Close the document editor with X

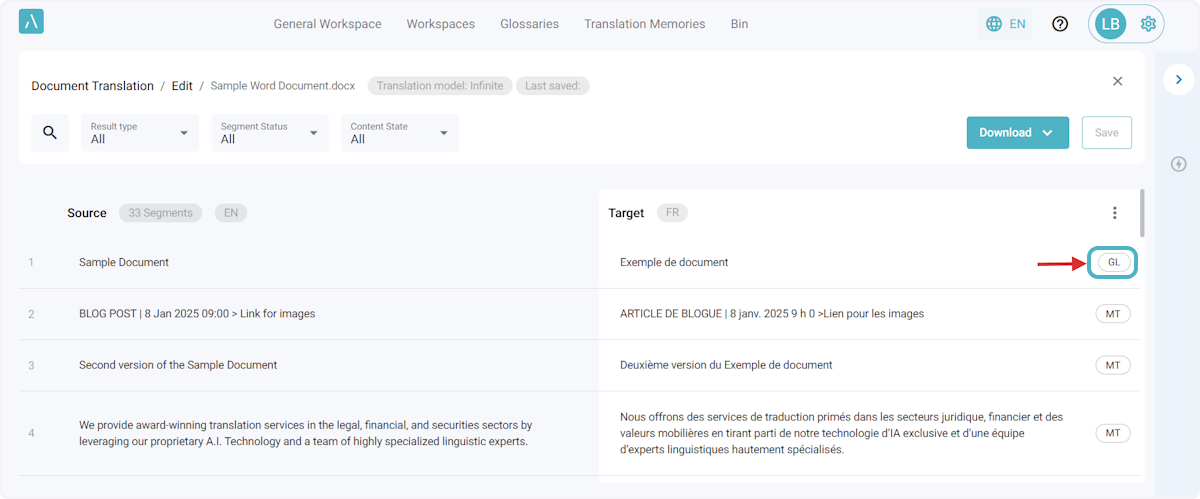[x=1118, y=81]
